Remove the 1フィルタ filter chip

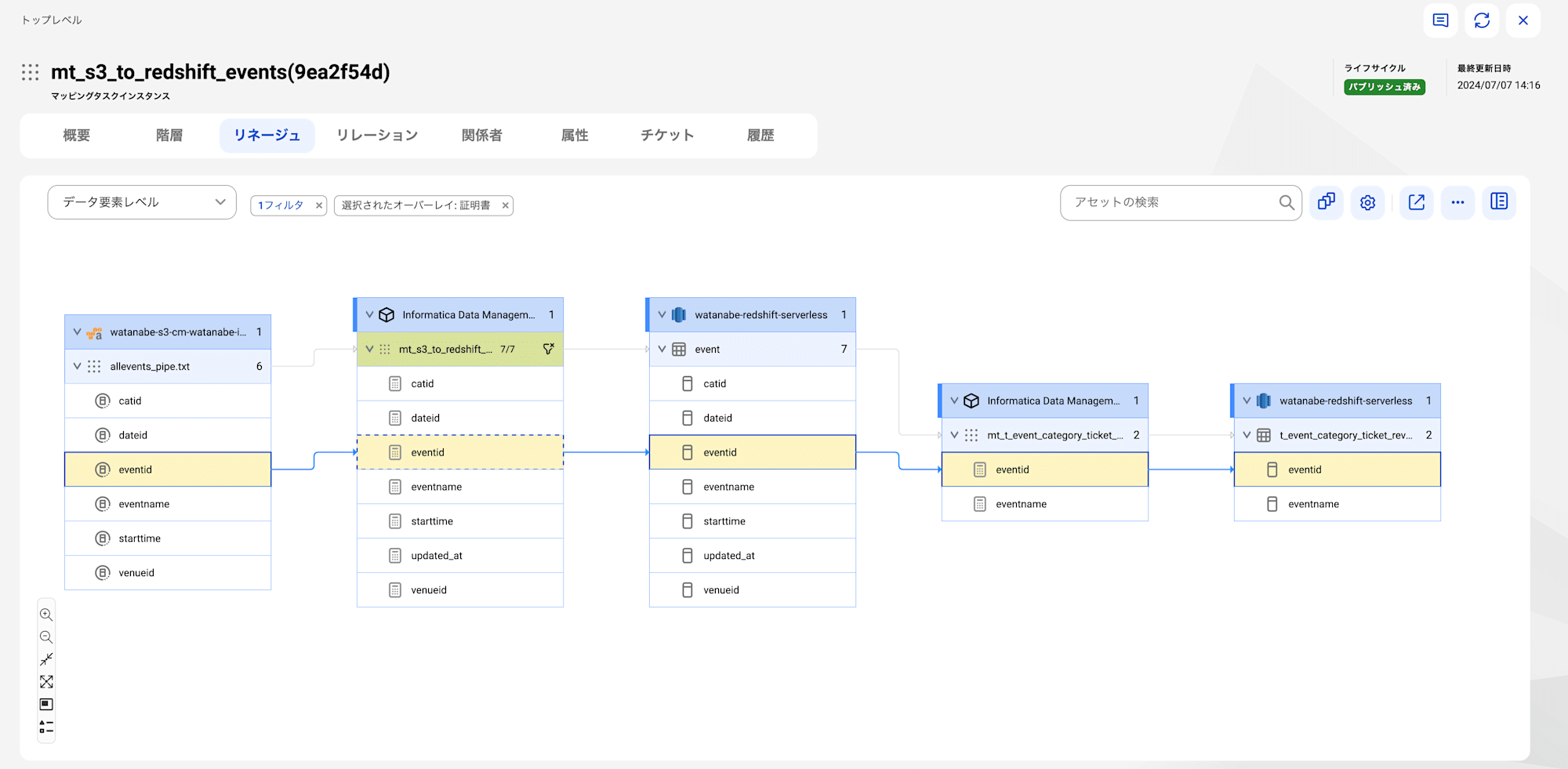(319, 205)
